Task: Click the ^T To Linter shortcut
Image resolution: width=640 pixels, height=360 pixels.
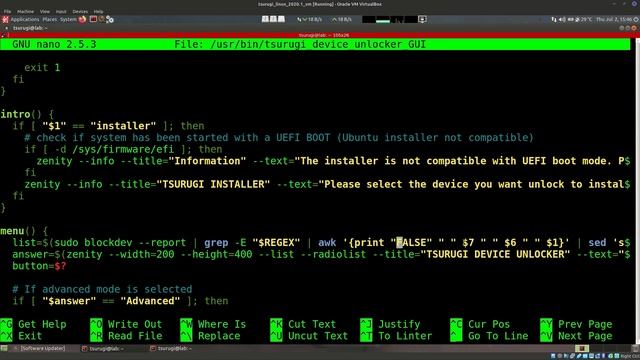Action: pos(396,336)
